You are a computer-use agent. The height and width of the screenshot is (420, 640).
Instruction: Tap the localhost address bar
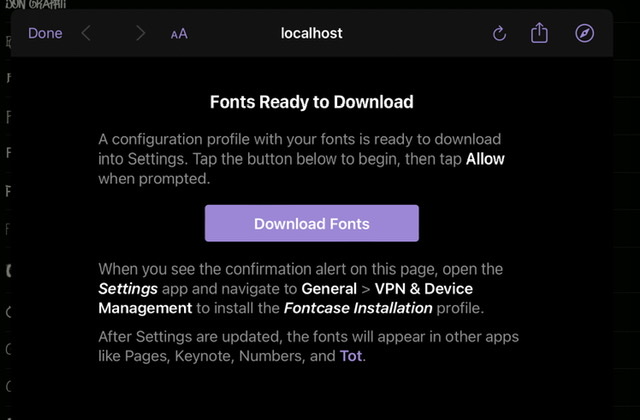point(312,33)
